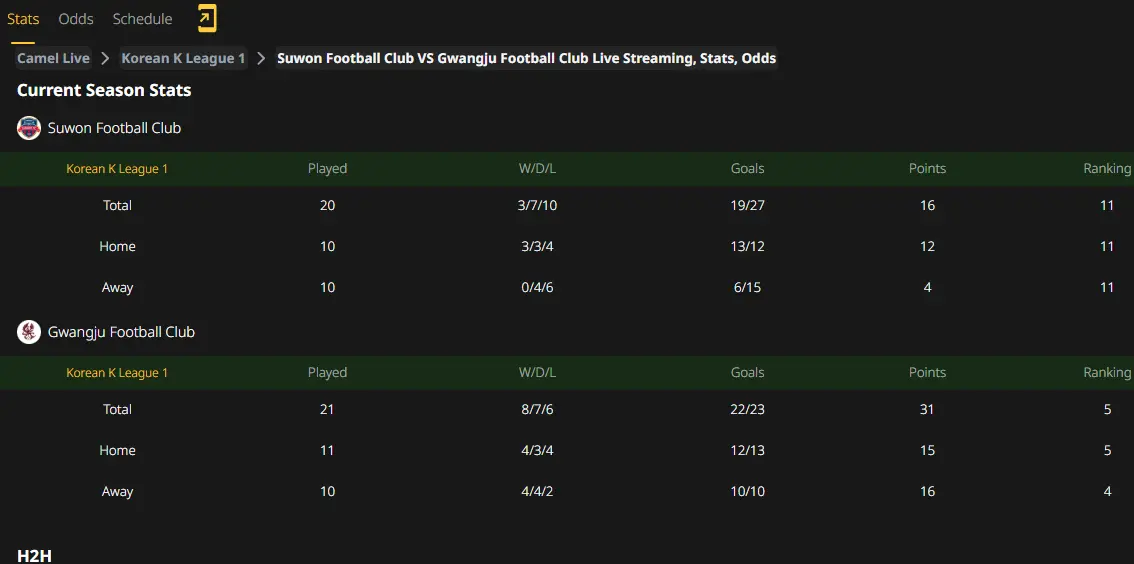This screenshot has width=1134, height=564.
Task: Click the Points column header in Suwon table
Action: point(927,168)
